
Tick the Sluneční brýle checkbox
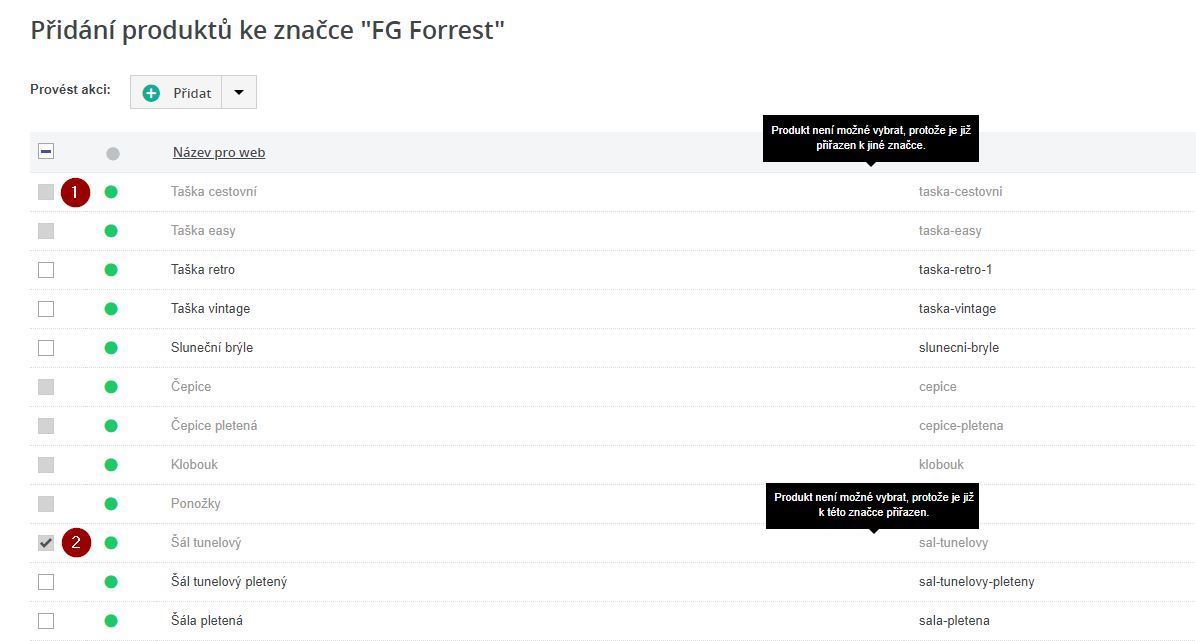46,348
